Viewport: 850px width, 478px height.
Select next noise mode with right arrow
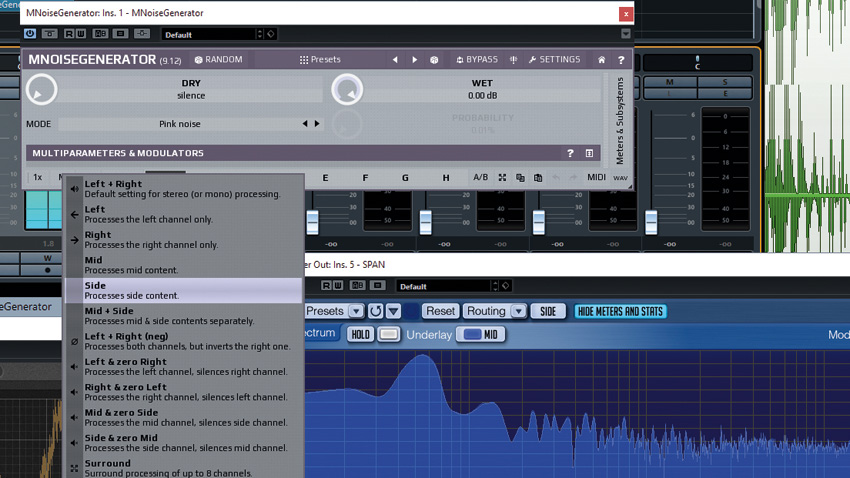pyautogui.click(x=317, y=124)
